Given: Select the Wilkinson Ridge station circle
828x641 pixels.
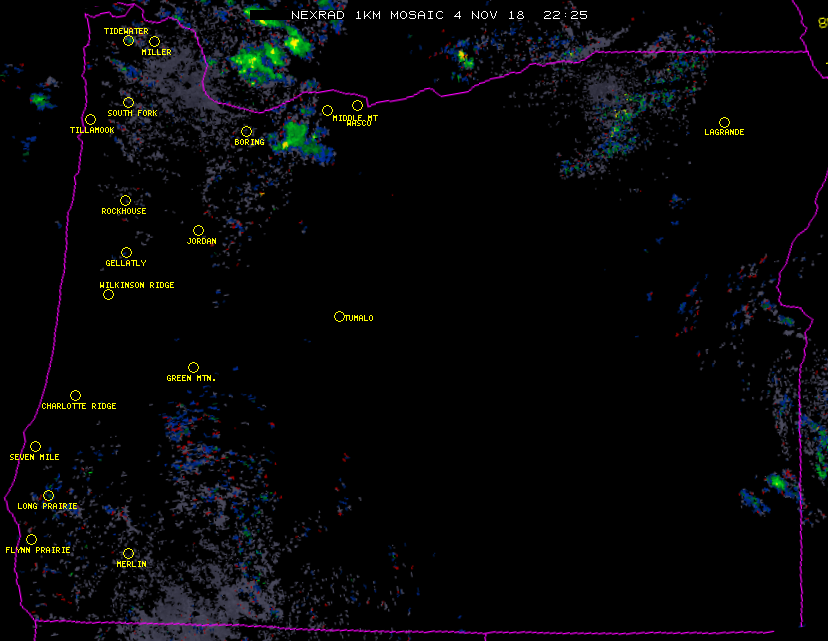Looking at the screenshot, I should (x=108, y=294).
